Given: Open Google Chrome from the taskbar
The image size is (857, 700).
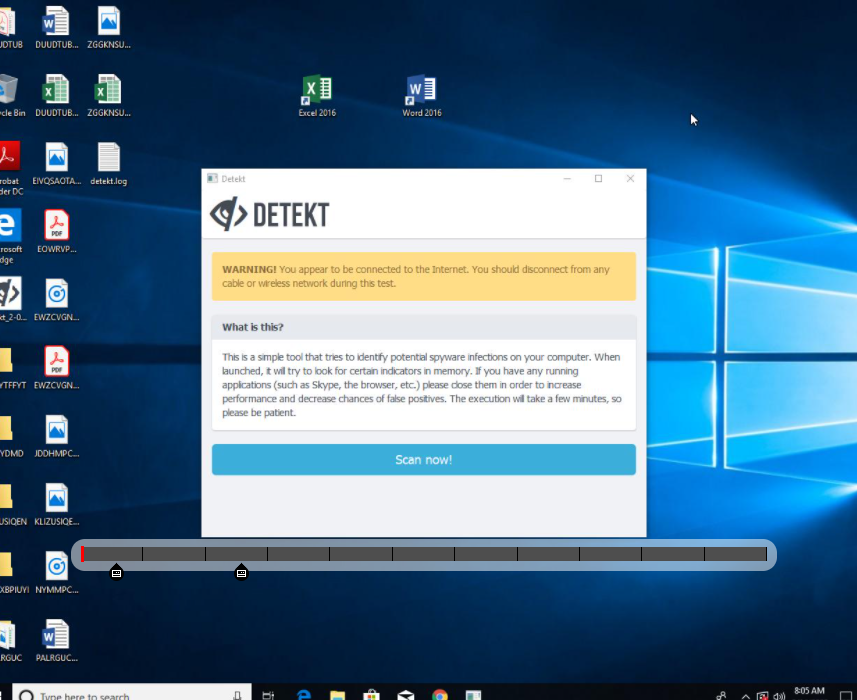Looking at the screenshot, I should [439, 694].
